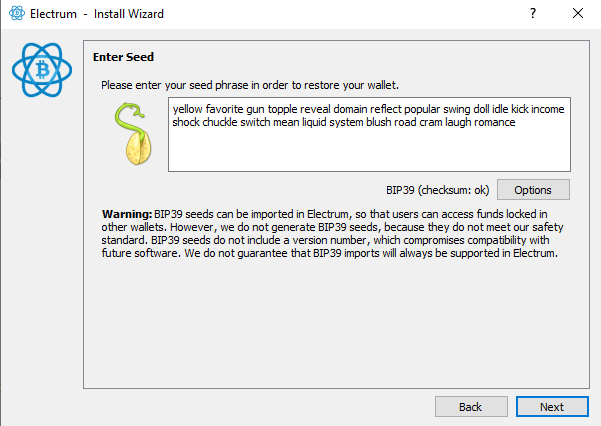Place cursor on the word "yellow" in seed
The image size is (601, 426).
click(x=187, y=109)
